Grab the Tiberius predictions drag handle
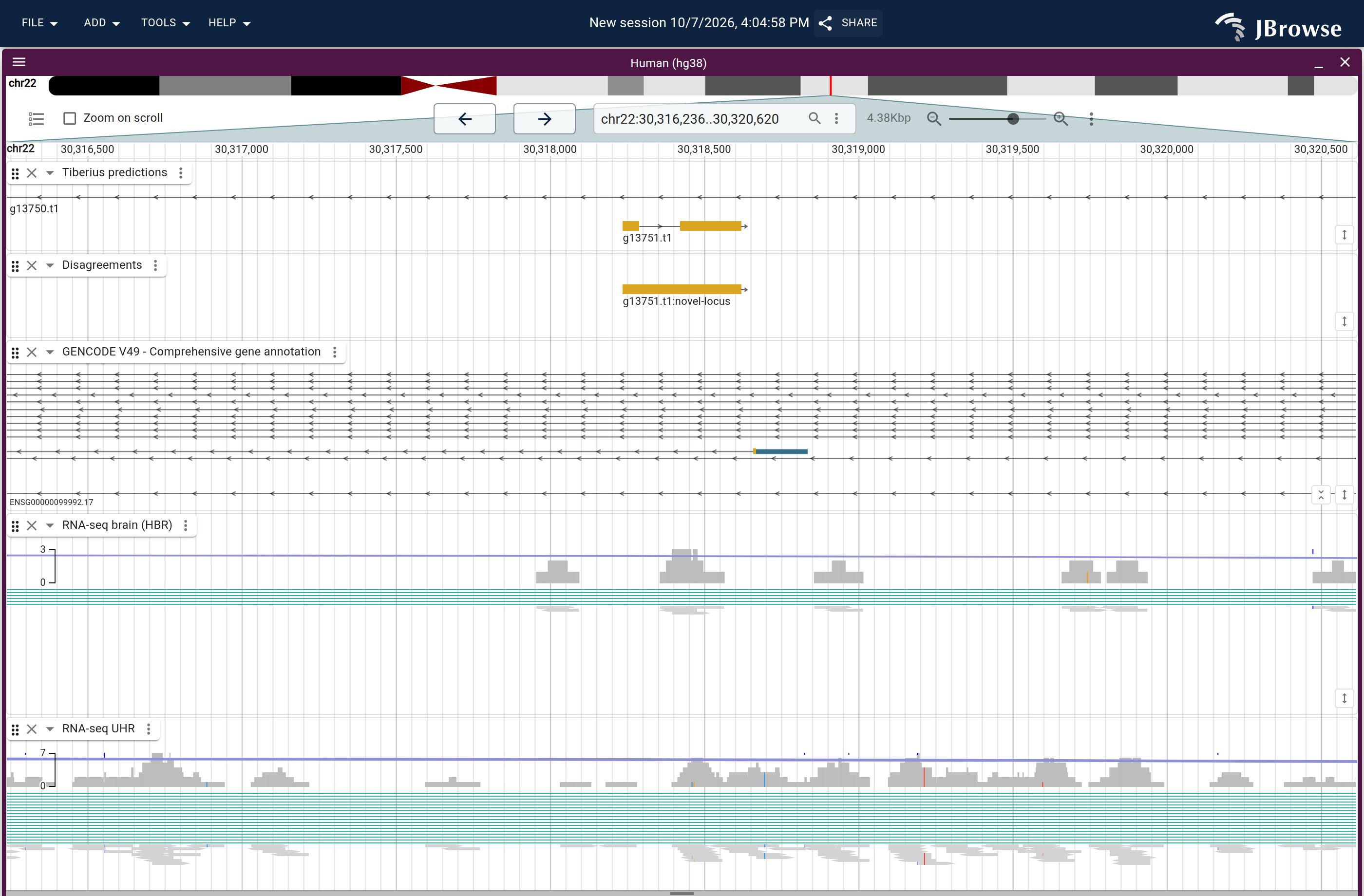 [16, 173]
